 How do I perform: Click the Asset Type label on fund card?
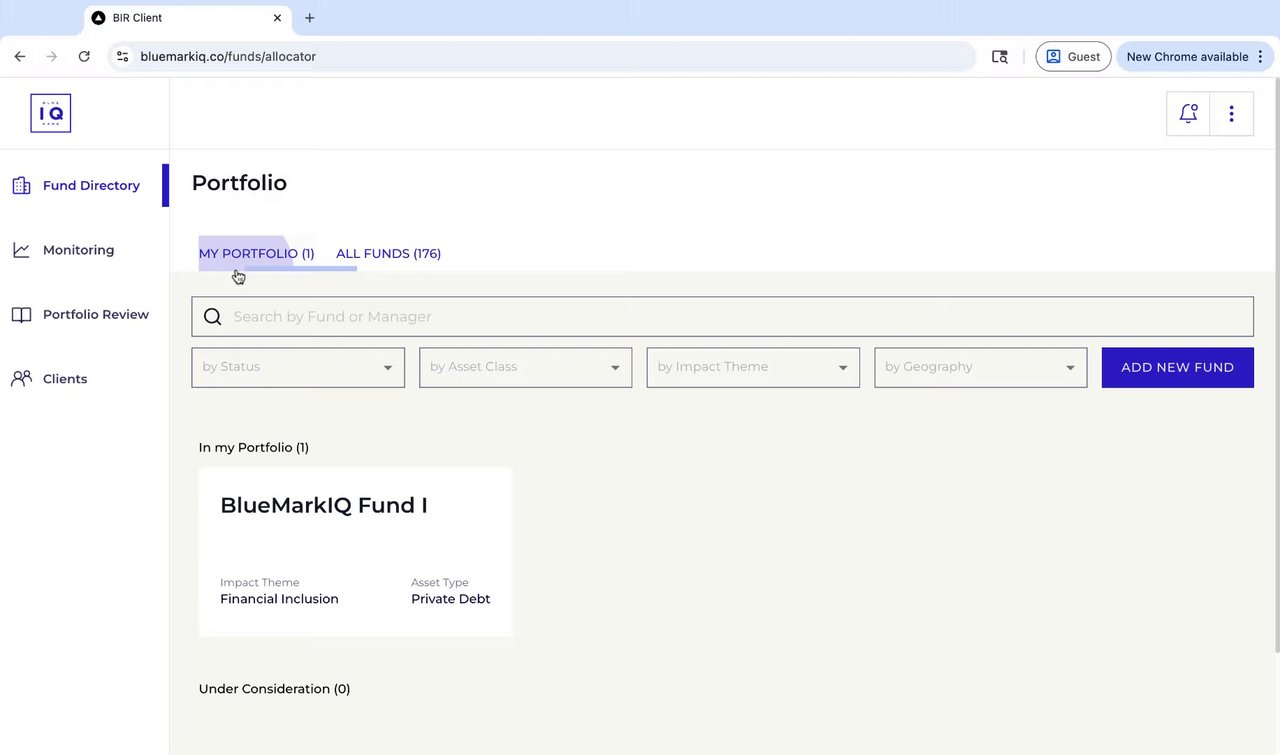440,582
